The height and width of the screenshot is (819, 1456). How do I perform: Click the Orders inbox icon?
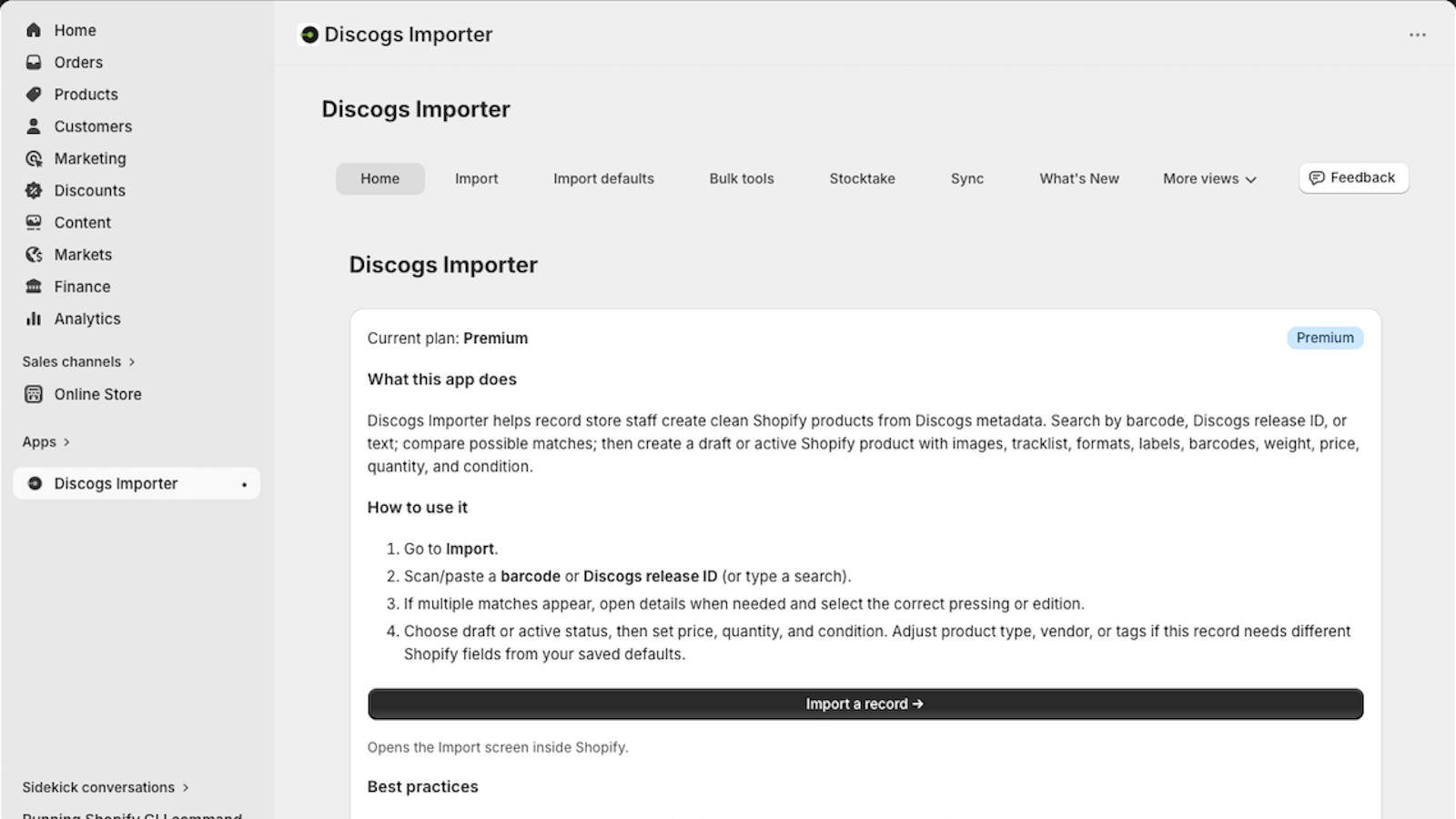pyautogui.click(x=34, y=62)
